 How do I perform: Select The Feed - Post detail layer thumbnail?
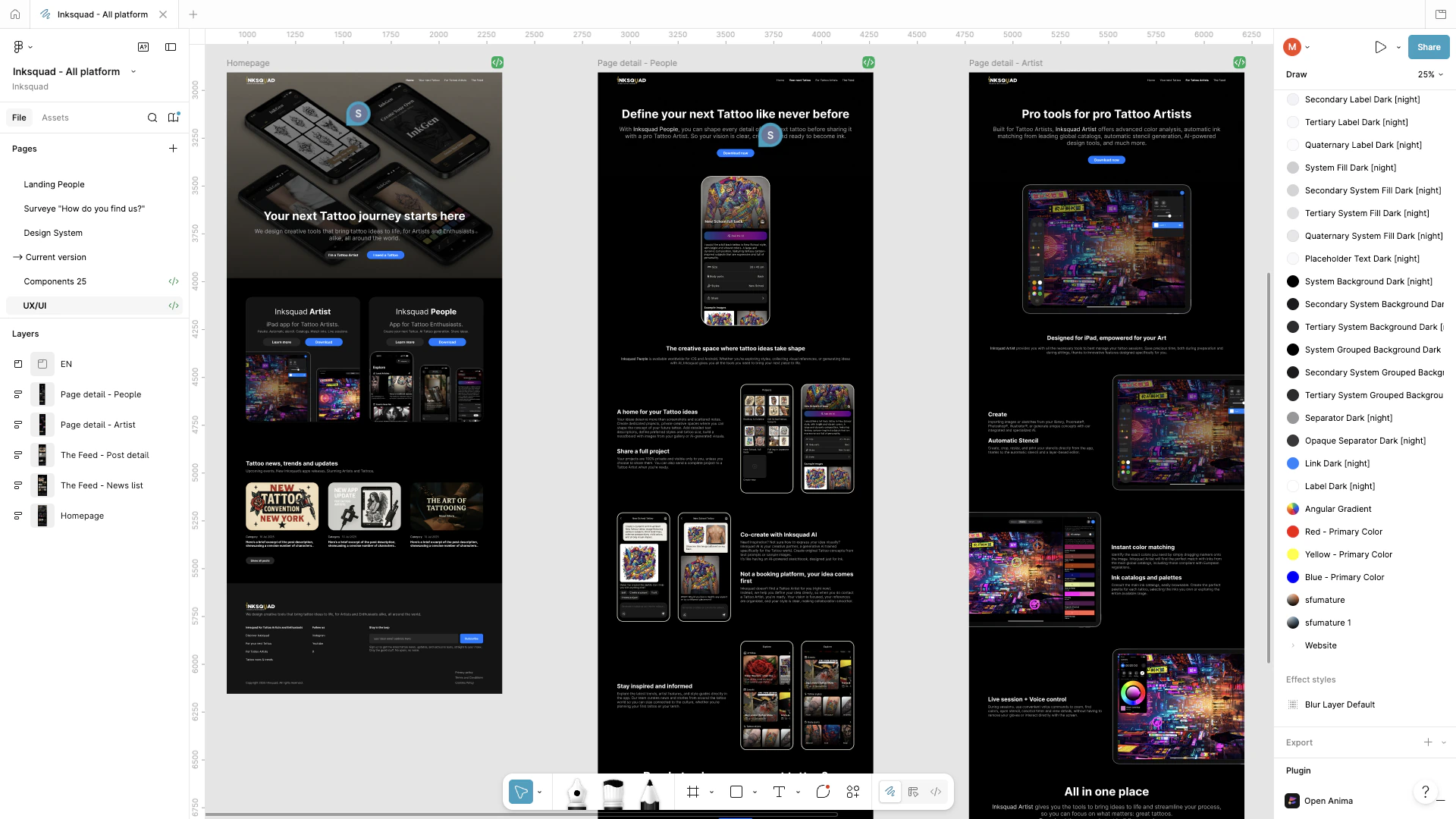(x=42, y=455)
